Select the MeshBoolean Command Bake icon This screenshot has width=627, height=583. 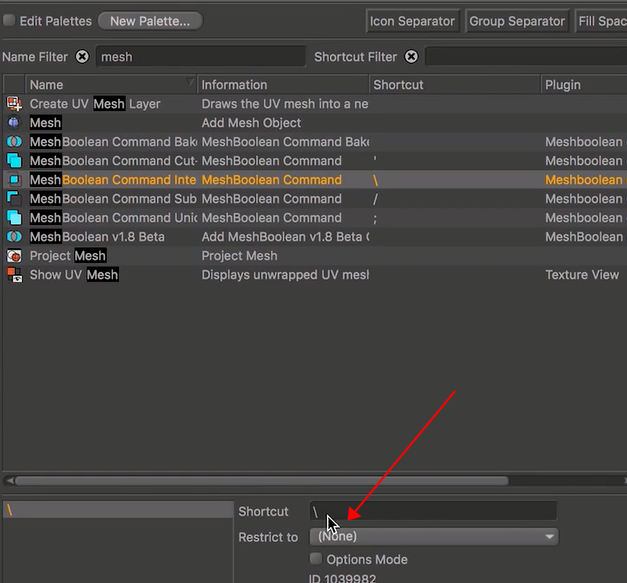pyautogui.click(x=14, y=142)
